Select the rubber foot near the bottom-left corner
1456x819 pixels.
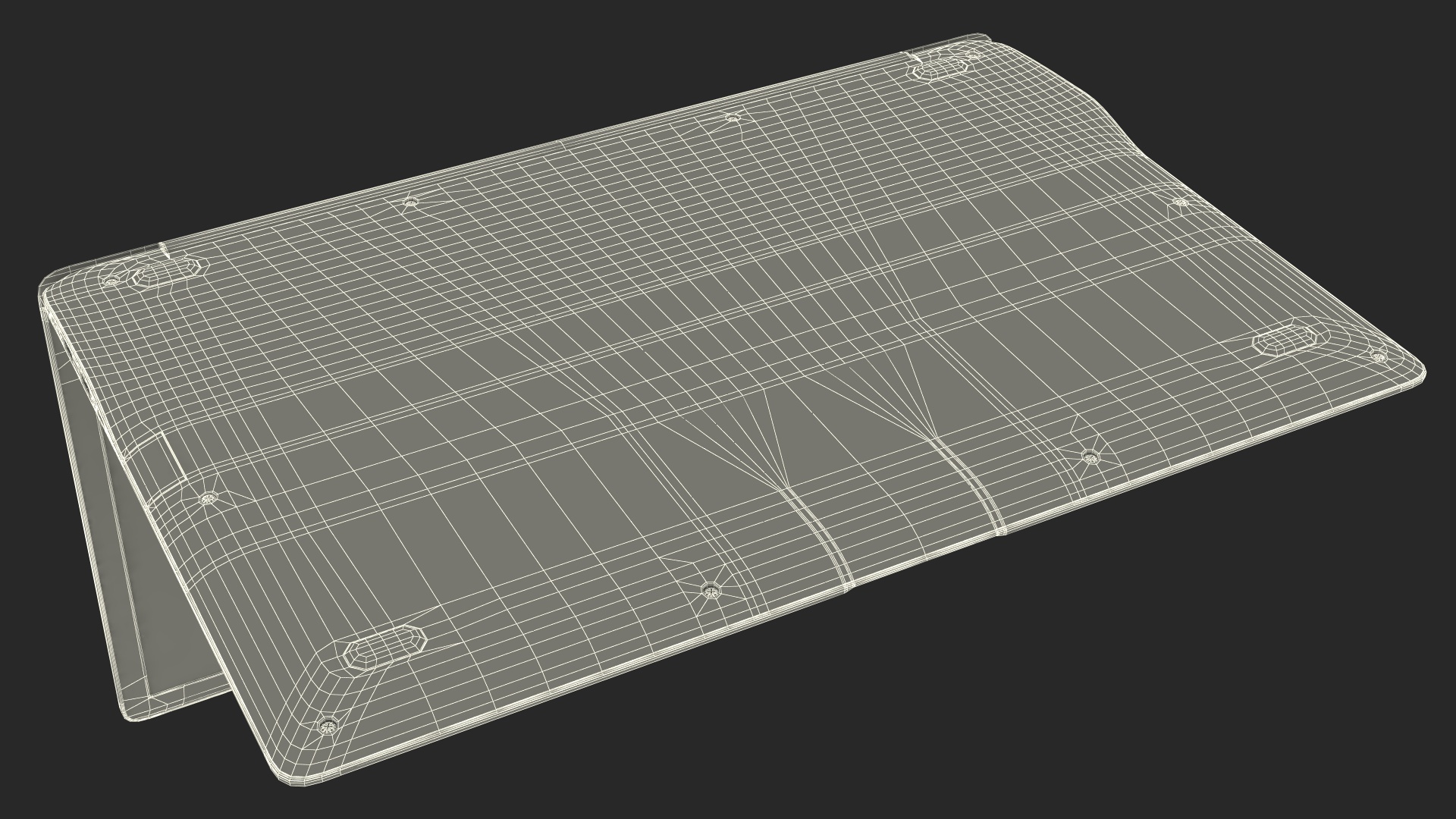tap(385, 647)
